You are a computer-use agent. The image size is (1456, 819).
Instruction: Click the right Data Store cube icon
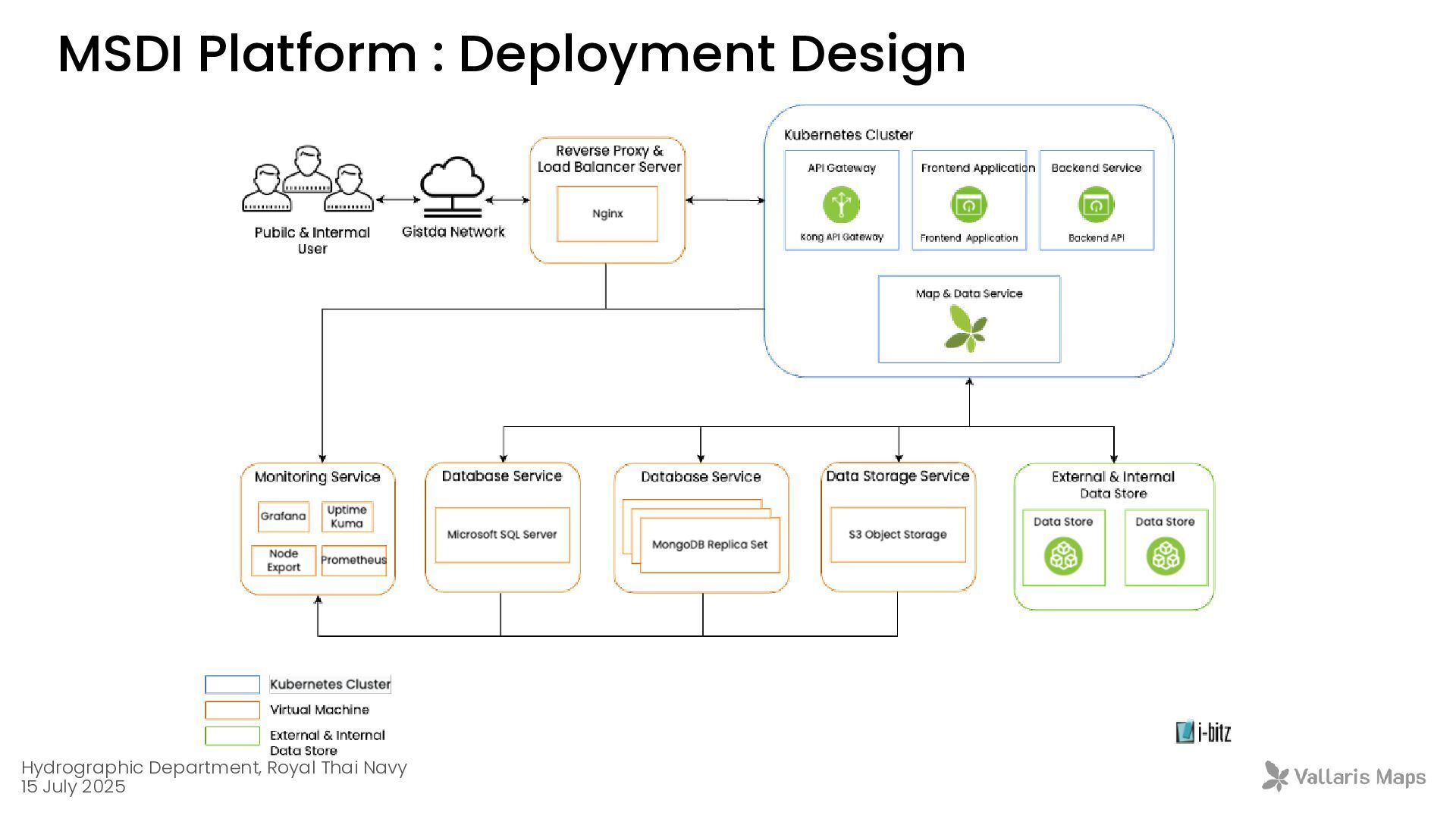tap(1165, 557)
